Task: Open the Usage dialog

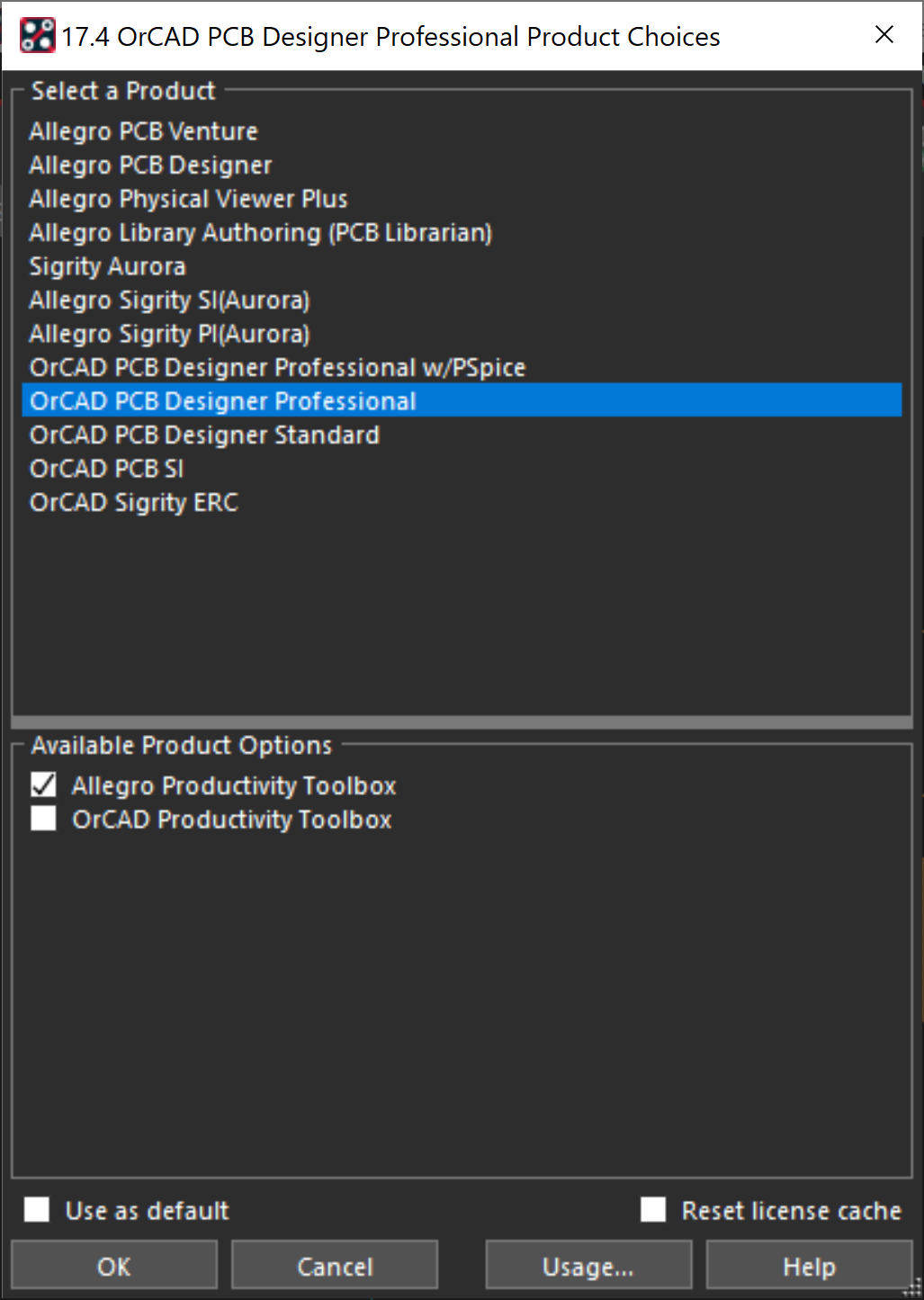Action: click(x=588, y=1265)
